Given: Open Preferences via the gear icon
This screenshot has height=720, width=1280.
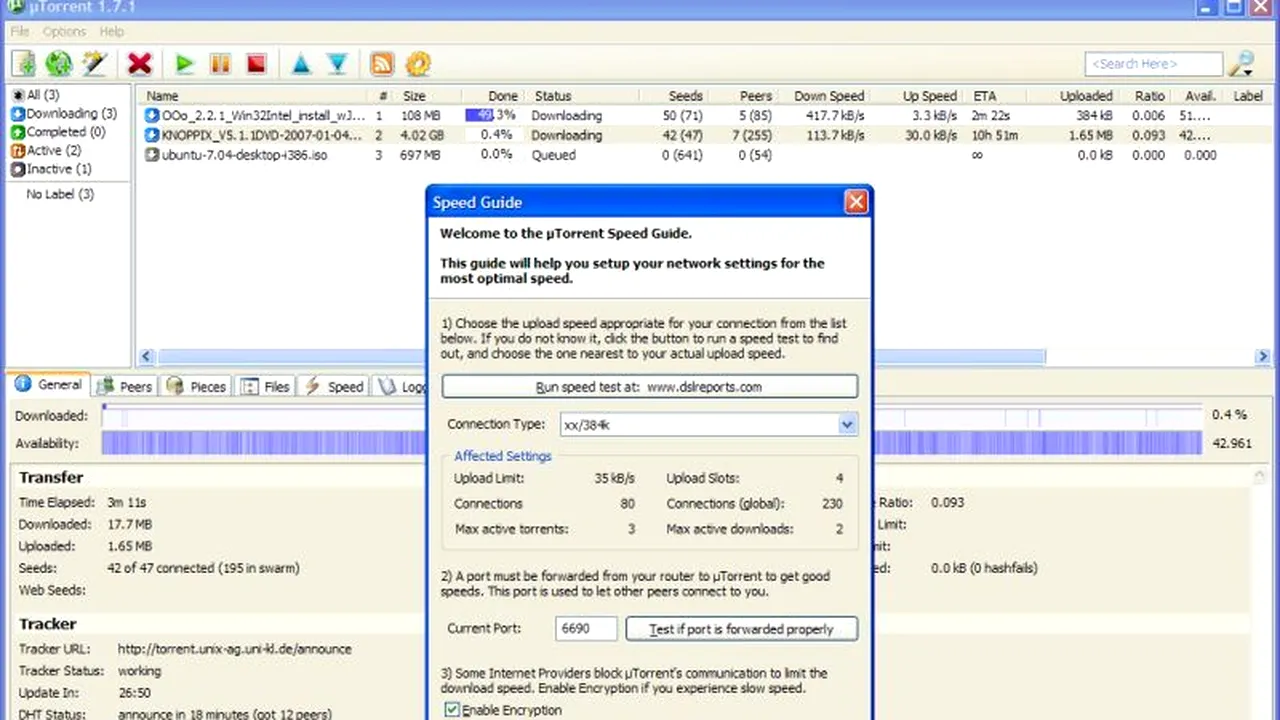Looking at the screenshot, I should (x=418, y=63).
